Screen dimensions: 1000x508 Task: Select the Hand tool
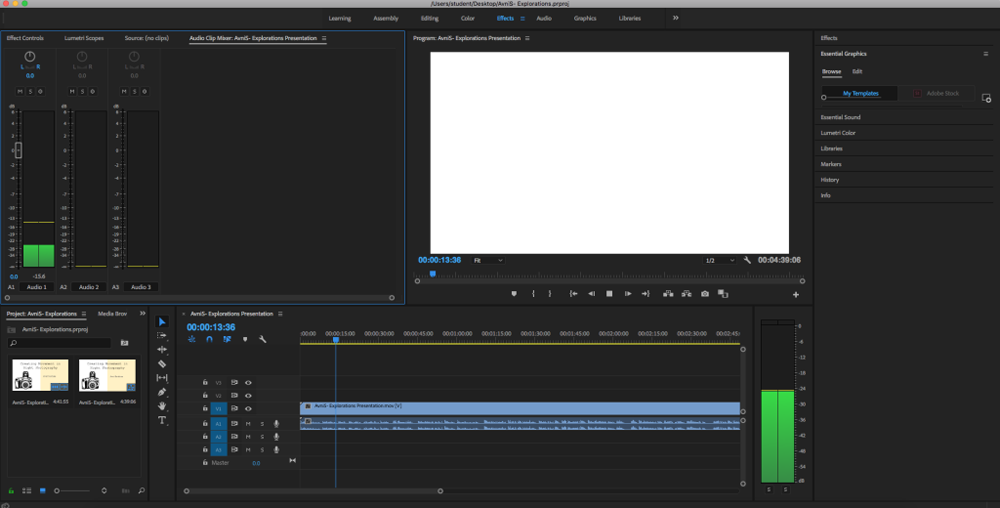[x=162, y=406]
